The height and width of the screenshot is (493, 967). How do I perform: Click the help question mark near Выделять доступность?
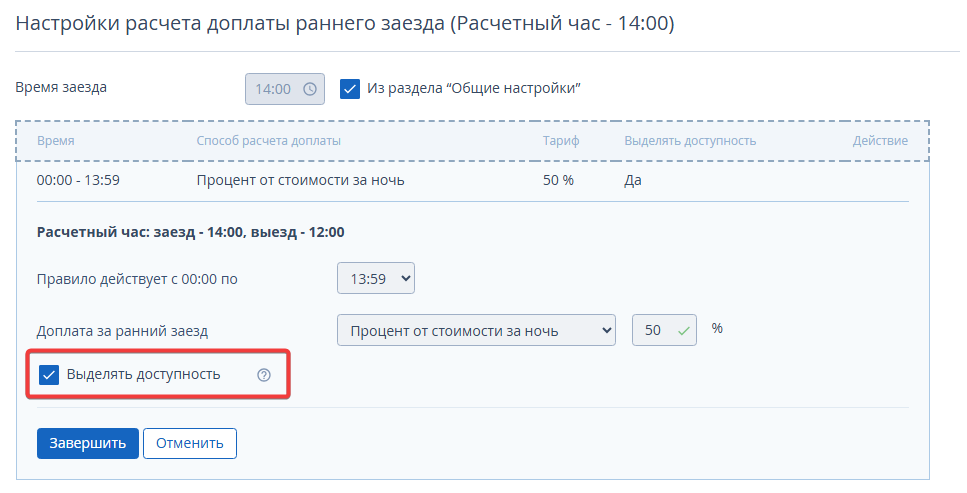pyautogui.click(x=264, y=375)
